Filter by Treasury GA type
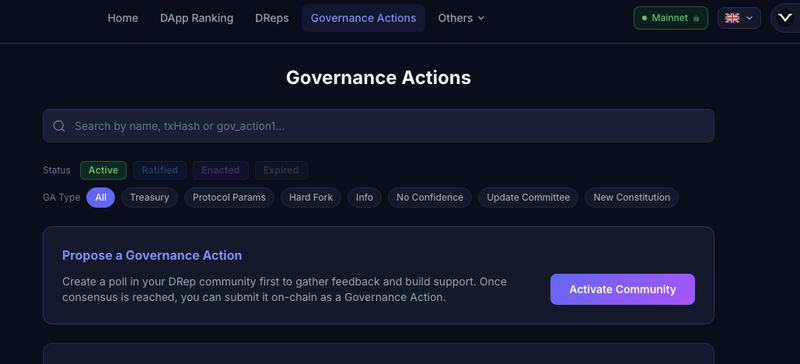 [149, 198]
